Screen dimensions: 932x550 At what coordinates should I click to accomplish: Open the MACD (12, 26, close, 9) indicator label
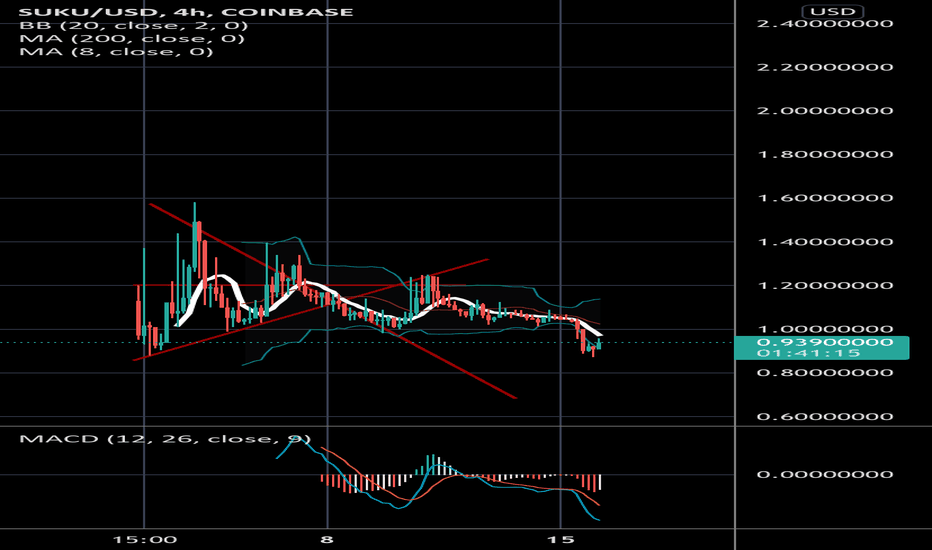coord(165,439)
